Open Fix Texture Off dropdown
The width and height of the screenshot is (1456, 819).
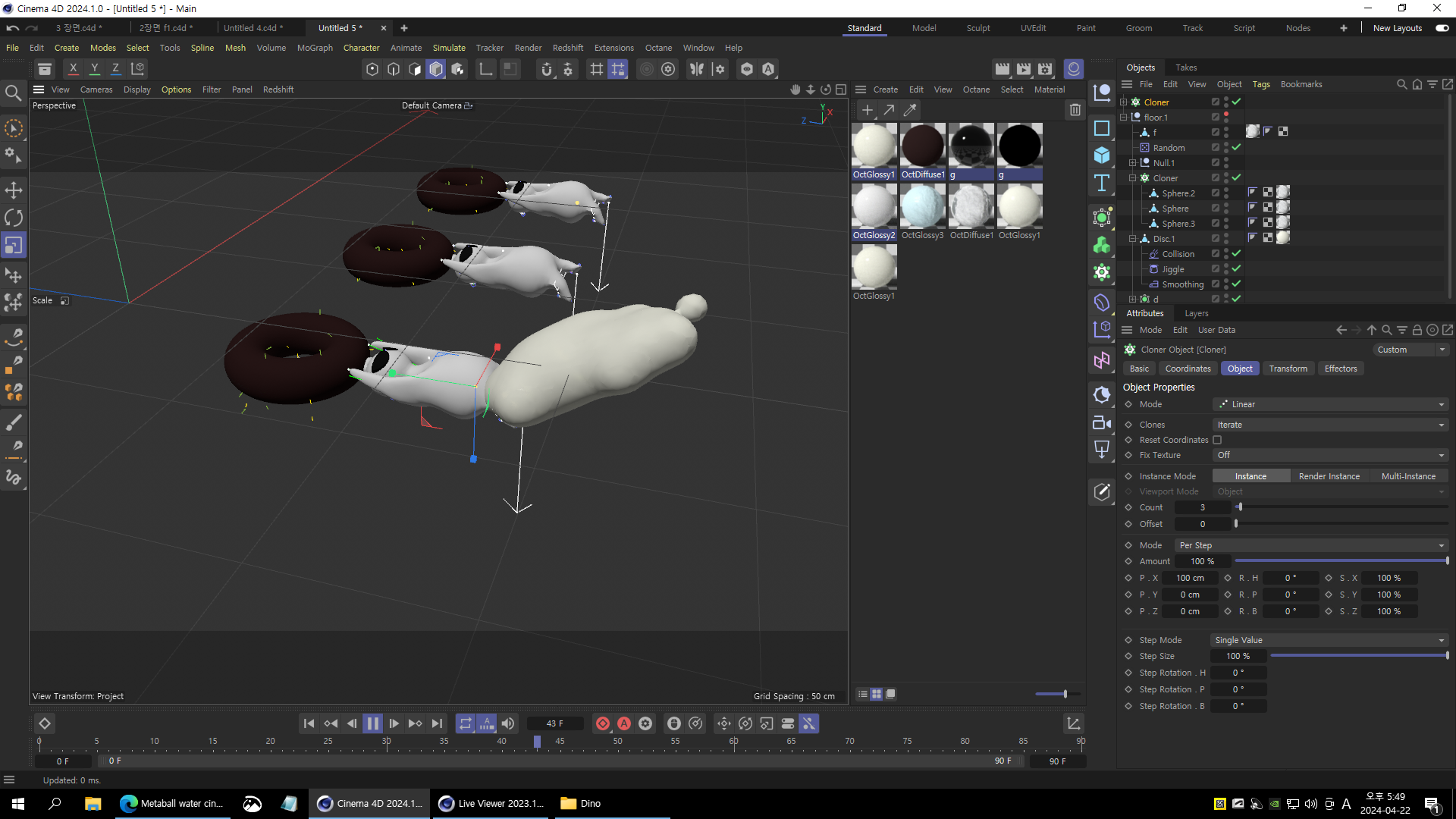[x=1330, y=455]
